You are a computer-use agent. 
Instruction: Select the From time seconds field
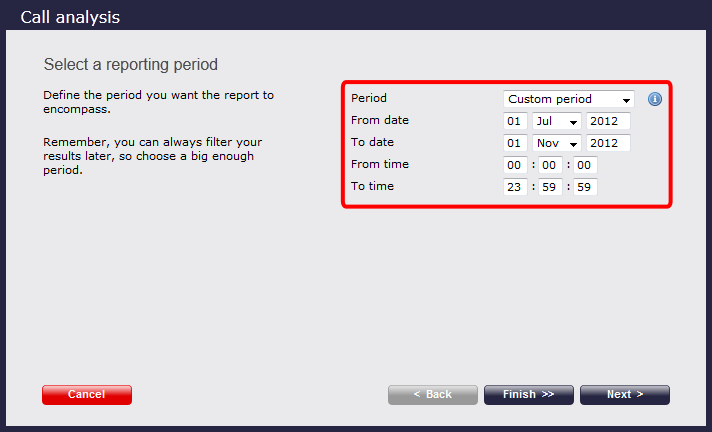point(585,165)
